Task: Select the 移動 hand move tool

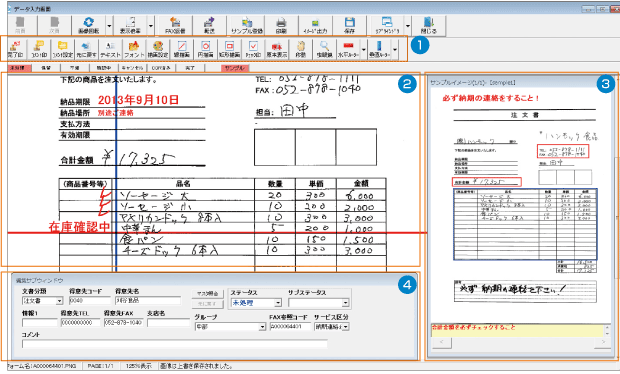Action: 301,49
